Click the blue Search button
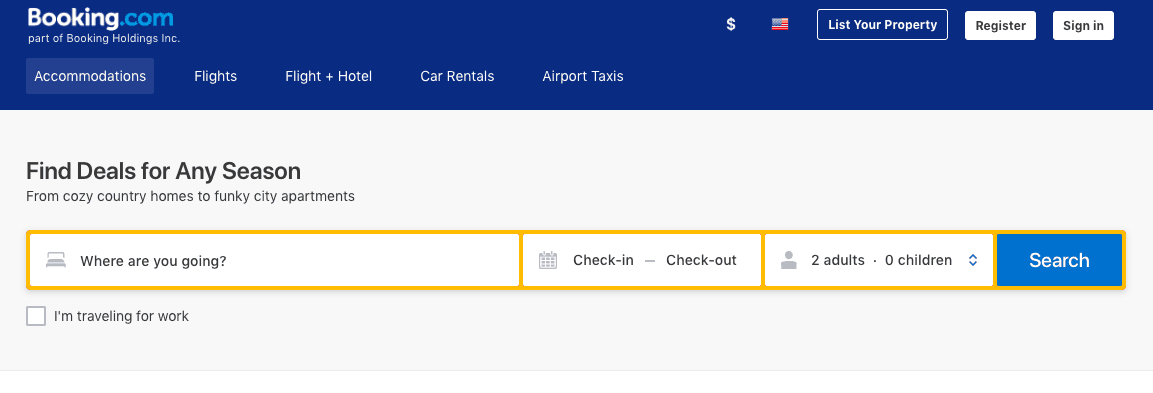The width and height of the screenshot is (1153, 393). click(x=1059, y=260)
